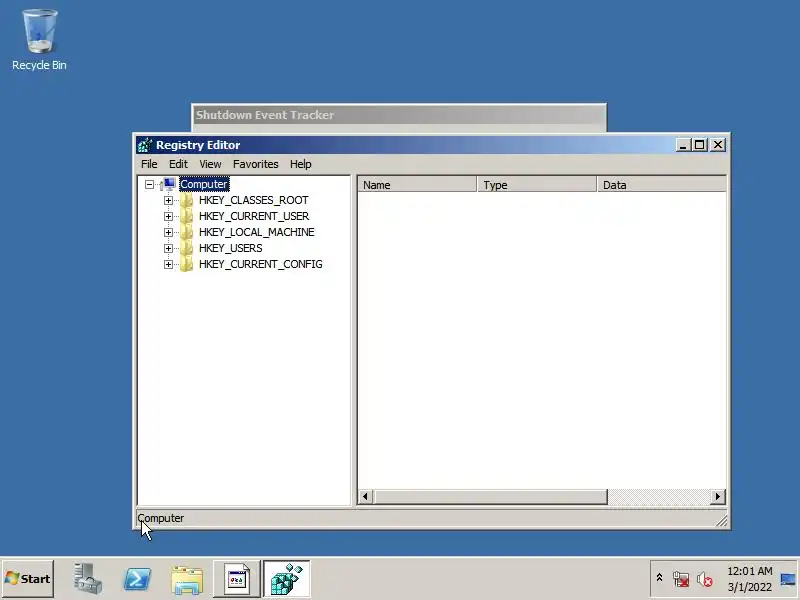Expand HKEY_CURRENT_CONFIG key
800x600 pixels.
click(168, 264)
